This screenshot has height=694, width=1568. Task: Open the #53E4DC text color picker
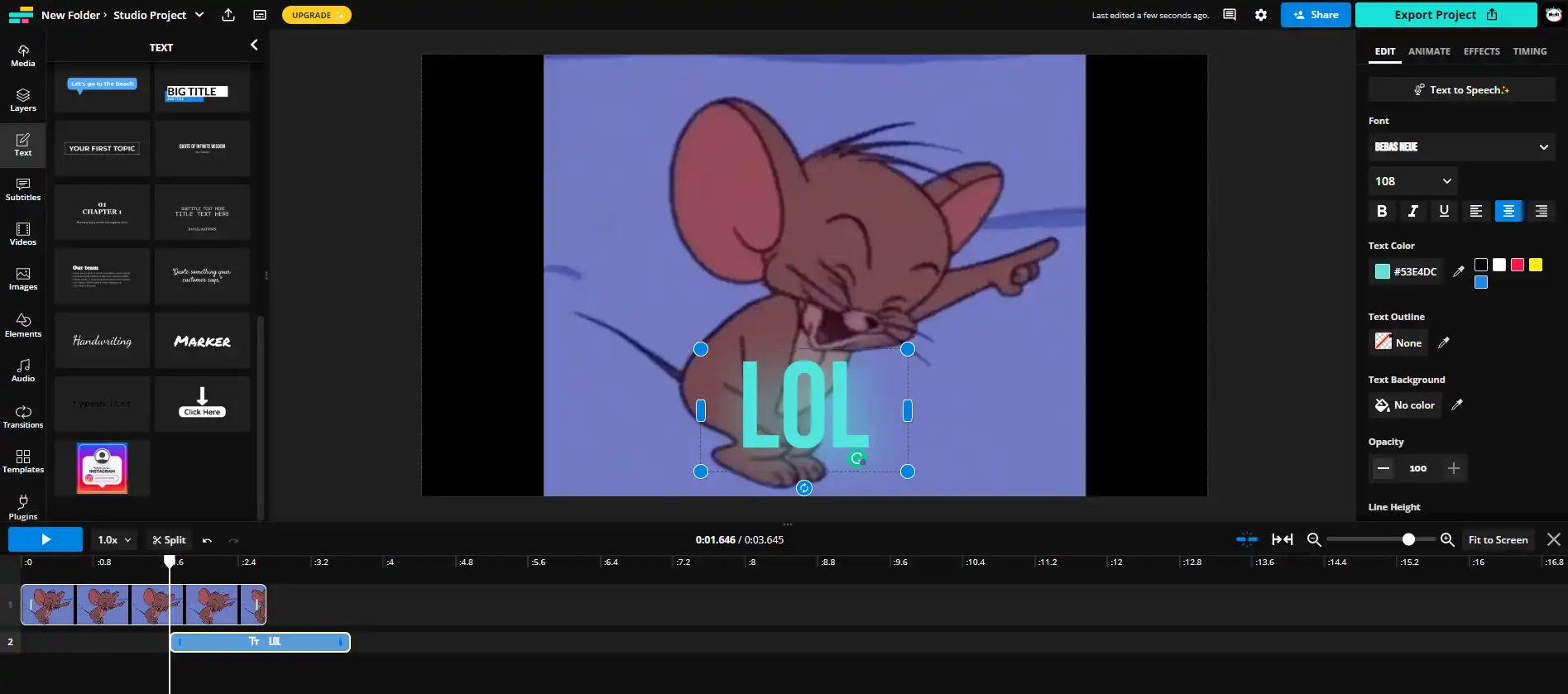(1406, 271)
